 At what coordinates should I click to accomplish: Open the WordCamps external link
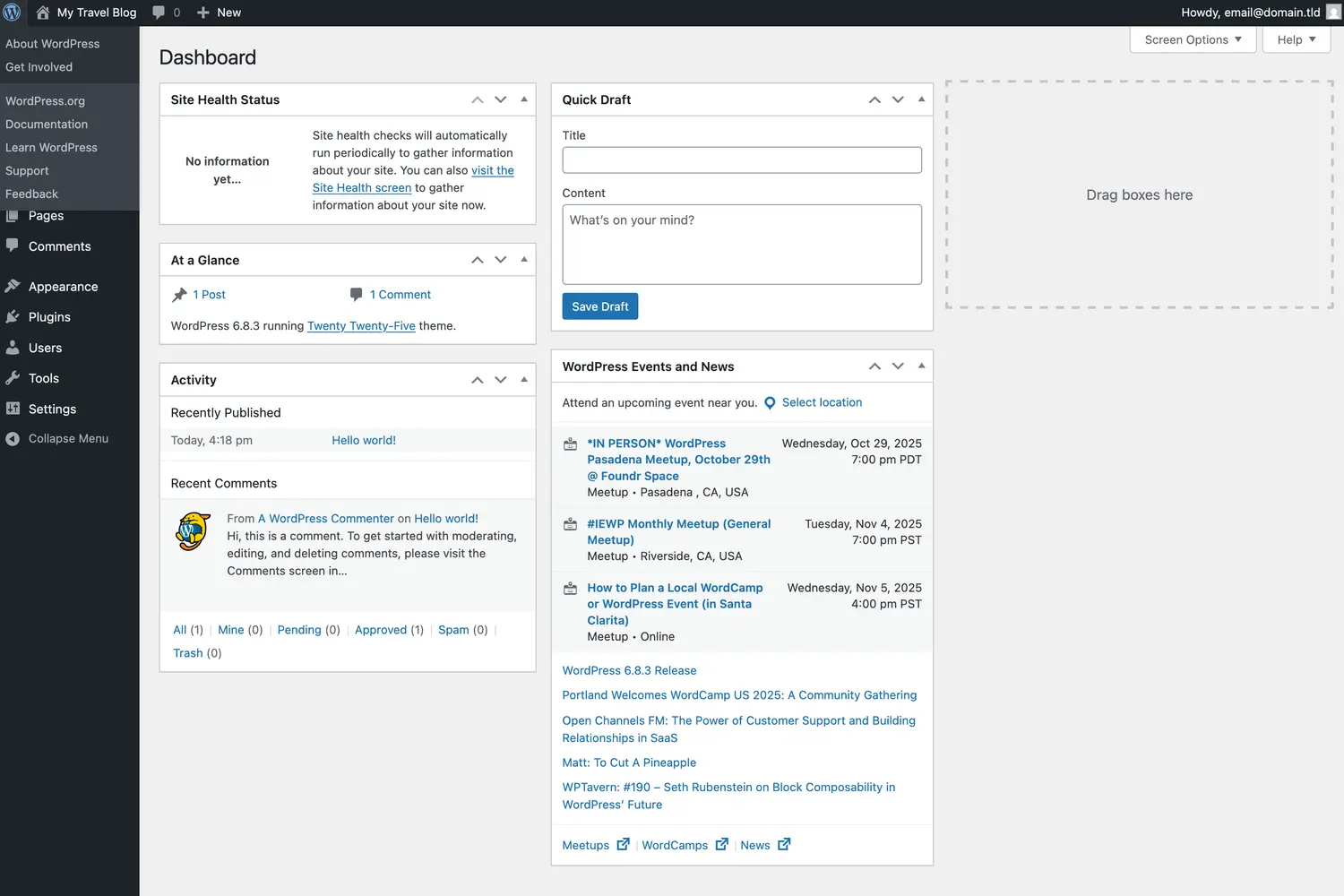pos(685,845)
